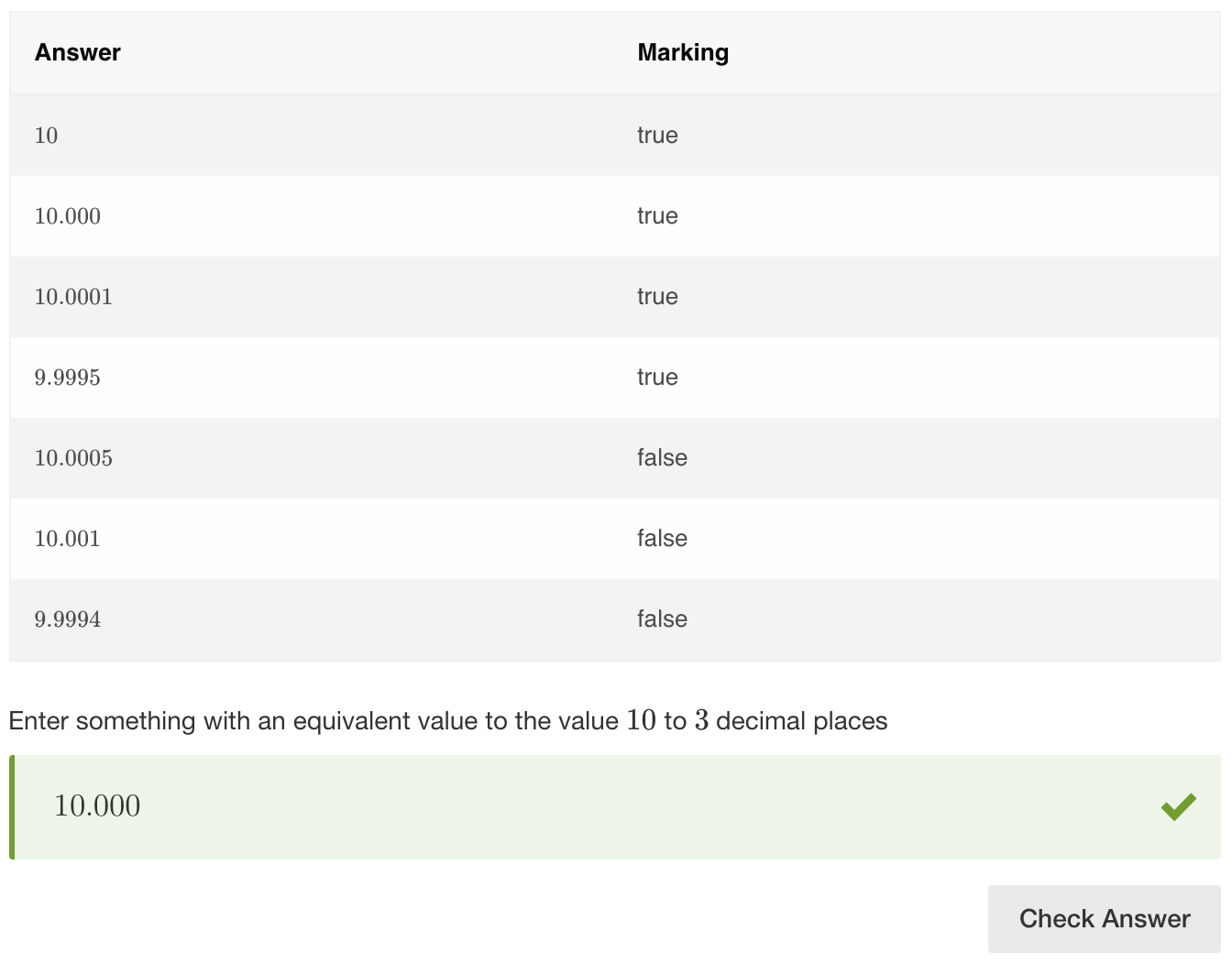Viewport: 1232px width, 964px height.
Task: Click the true marking next to 10.000
Action: (657, 216)
